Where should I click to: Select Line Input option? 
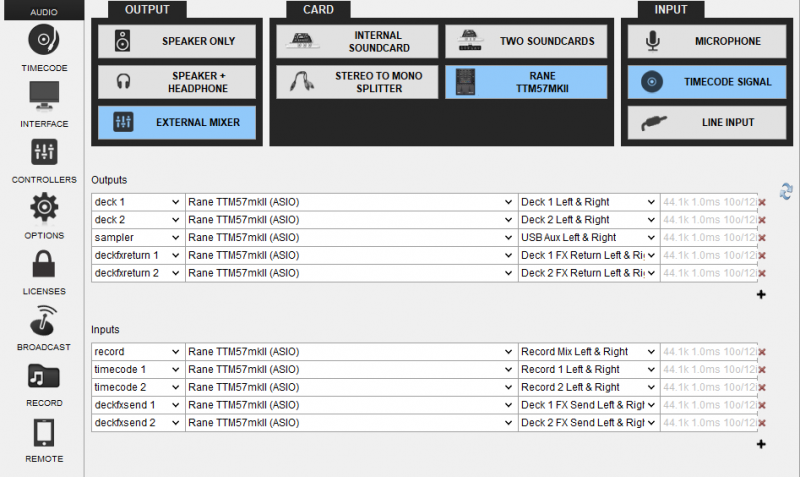point(707,122)
